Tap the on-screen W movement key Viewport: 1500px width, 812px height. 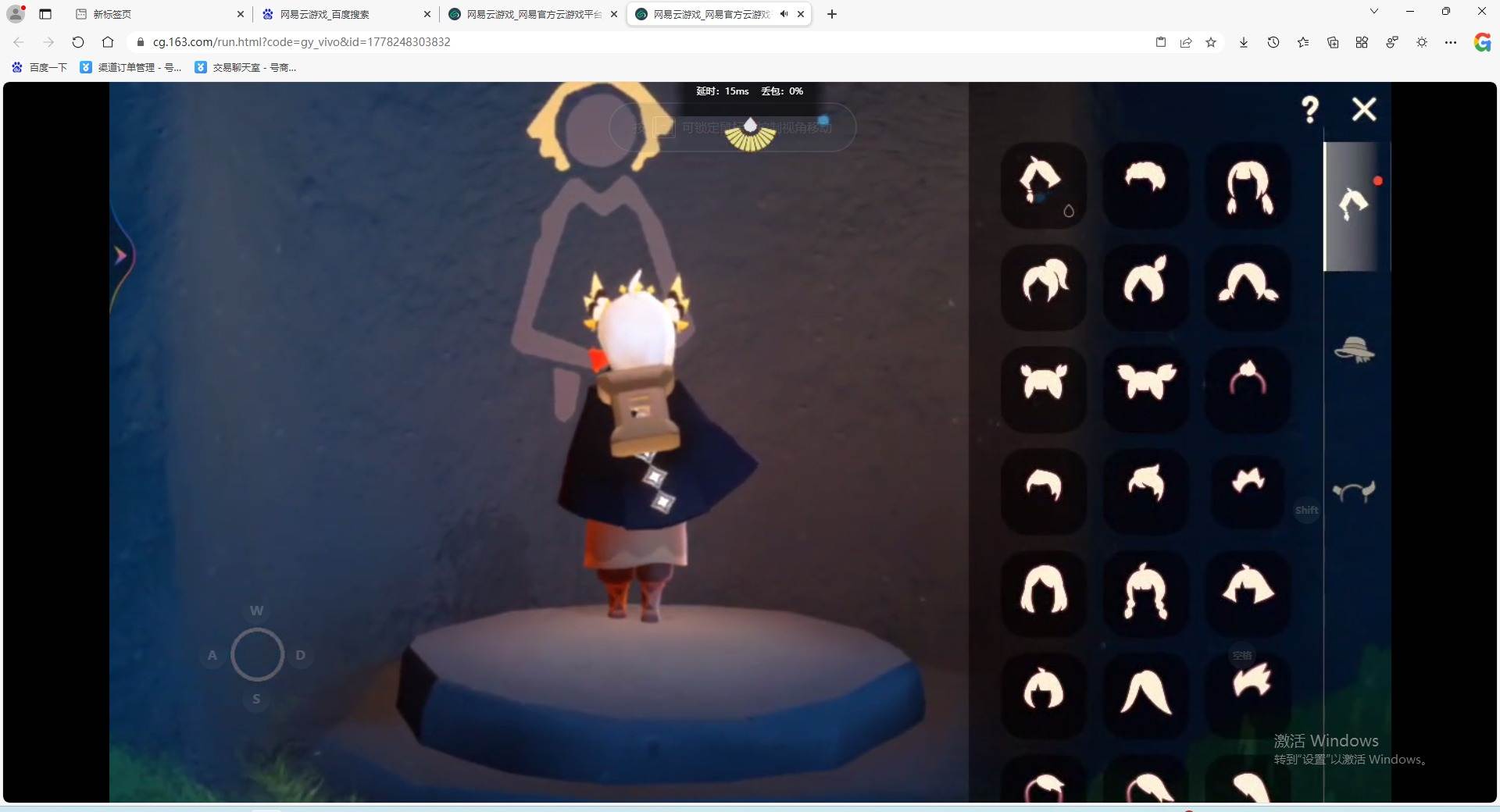(256, 611)
